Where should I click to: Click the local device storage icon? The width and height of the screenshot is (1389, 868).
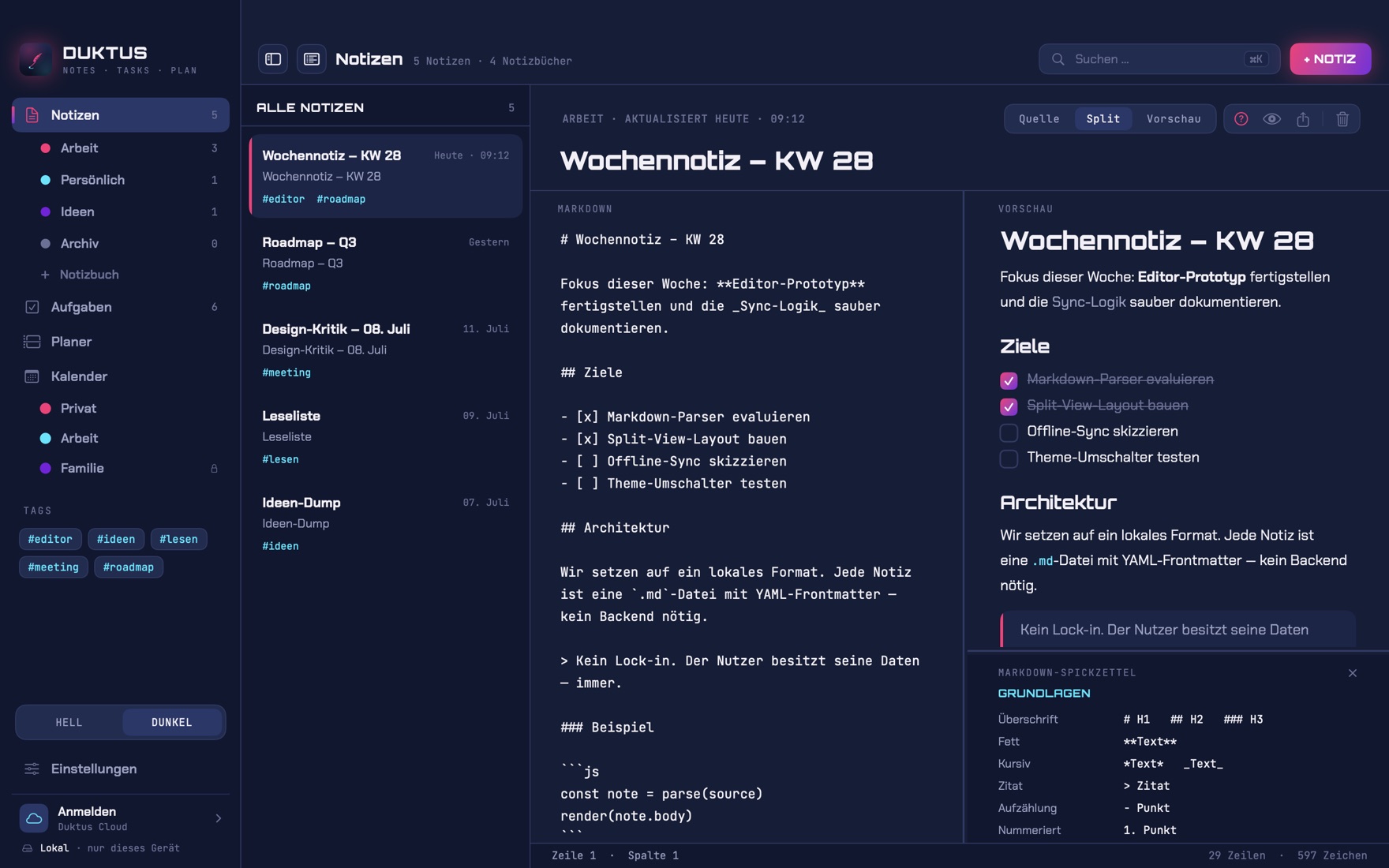[x=28, y=848]
